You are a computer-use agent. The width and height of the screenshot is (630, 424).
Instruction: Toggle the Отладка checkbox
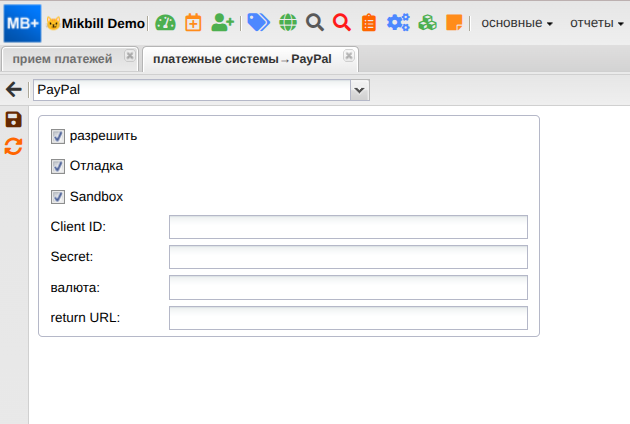click(58, 166)
